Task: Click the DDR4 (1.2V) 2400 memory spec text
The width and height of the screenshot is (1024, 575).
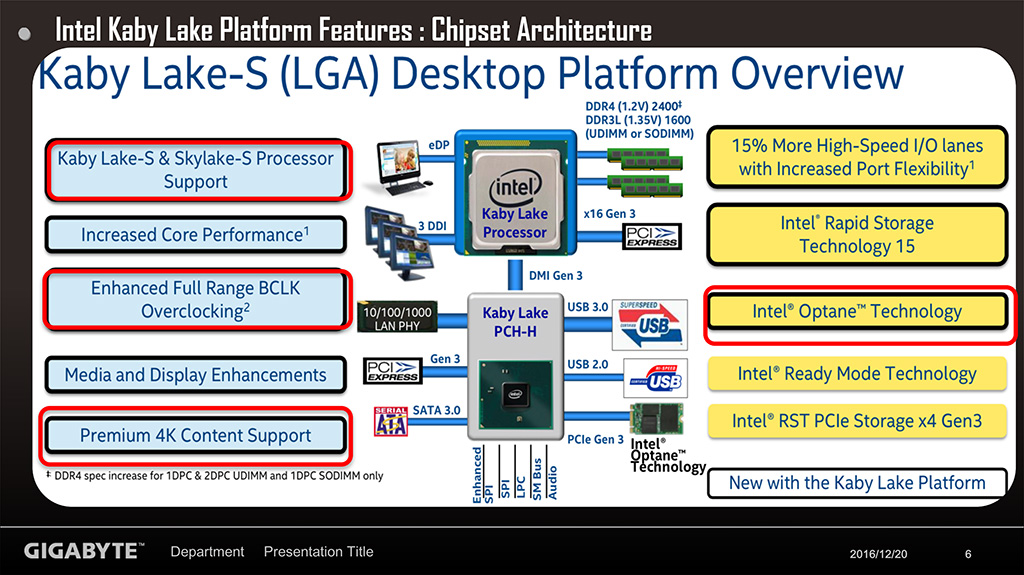Action: tap(633, 106)
